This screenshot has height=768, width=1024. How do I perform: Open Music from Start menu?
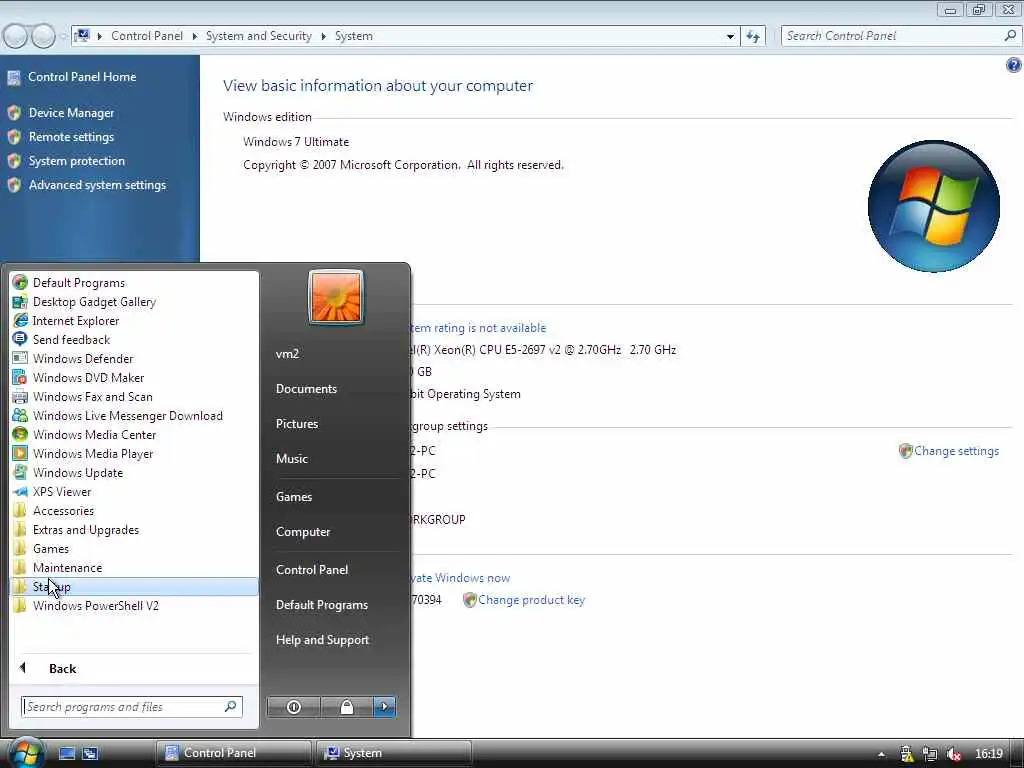(x=292, y=458)
